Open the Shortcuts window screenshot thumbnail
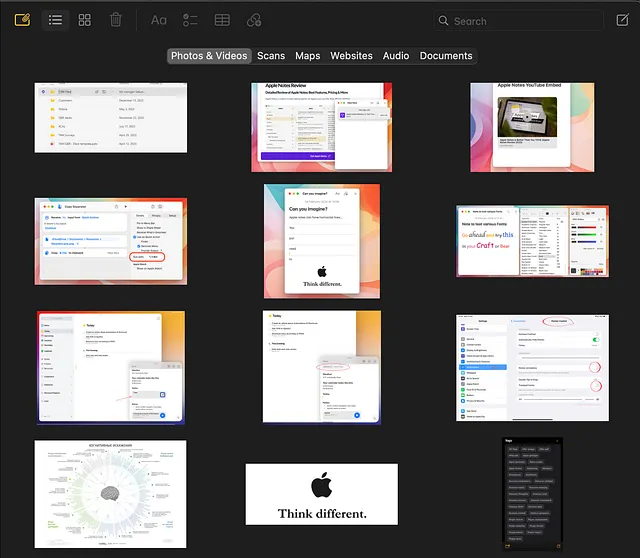The width and height of the screenshot is (640, 558). [x=111, y=241]
